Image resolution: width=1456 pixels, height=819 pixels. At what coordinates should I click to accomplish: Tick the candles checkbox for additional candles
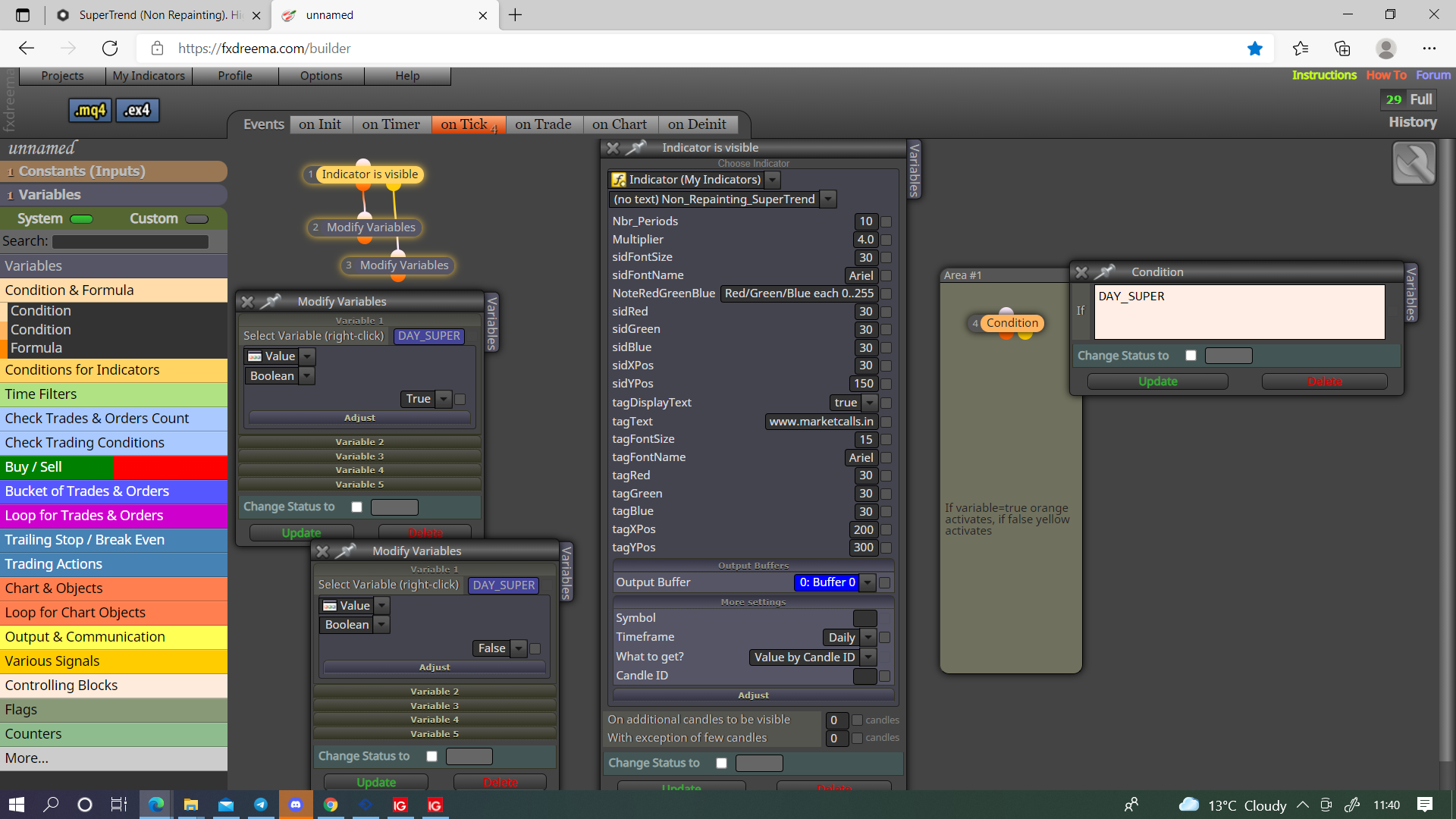tap(857, 720)
